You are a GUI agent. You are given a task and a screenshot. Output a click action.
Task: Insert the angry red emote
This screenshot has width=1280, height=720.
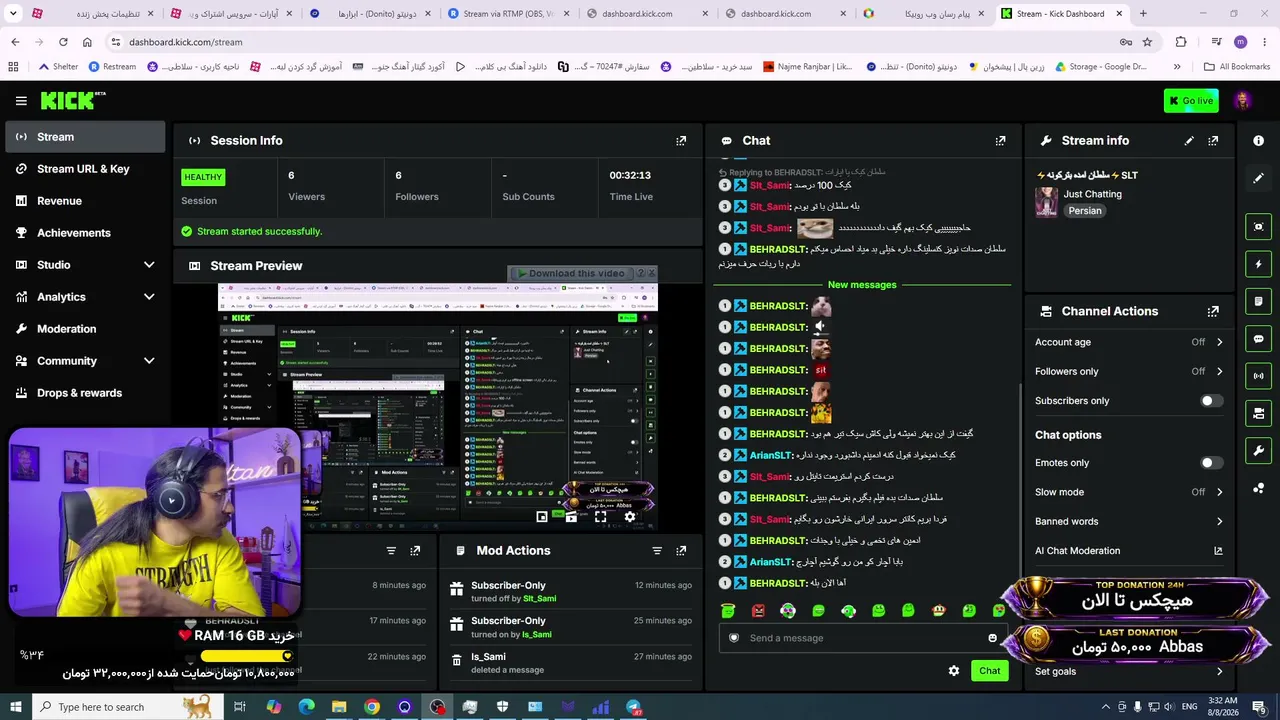[758, 611]
